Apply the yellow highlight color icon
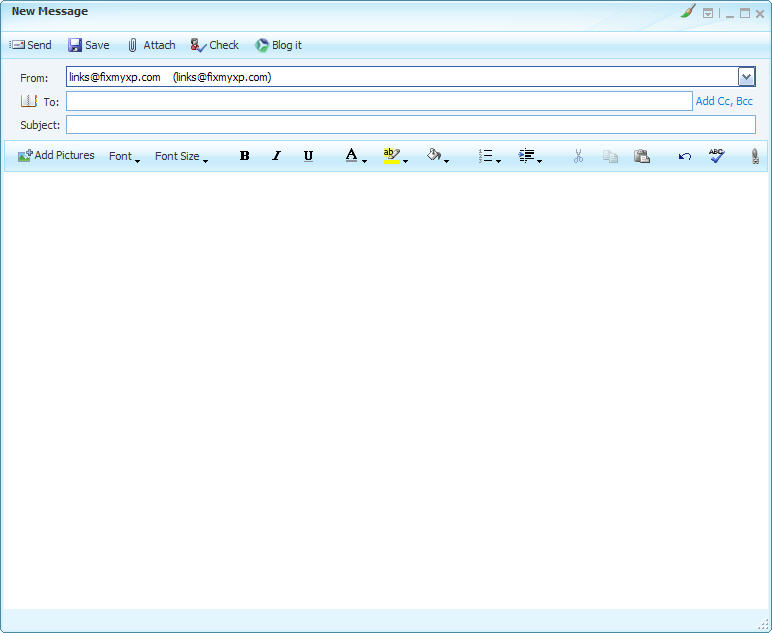The image size is (772, 633). pyautogui.click(x=391, y=156)
